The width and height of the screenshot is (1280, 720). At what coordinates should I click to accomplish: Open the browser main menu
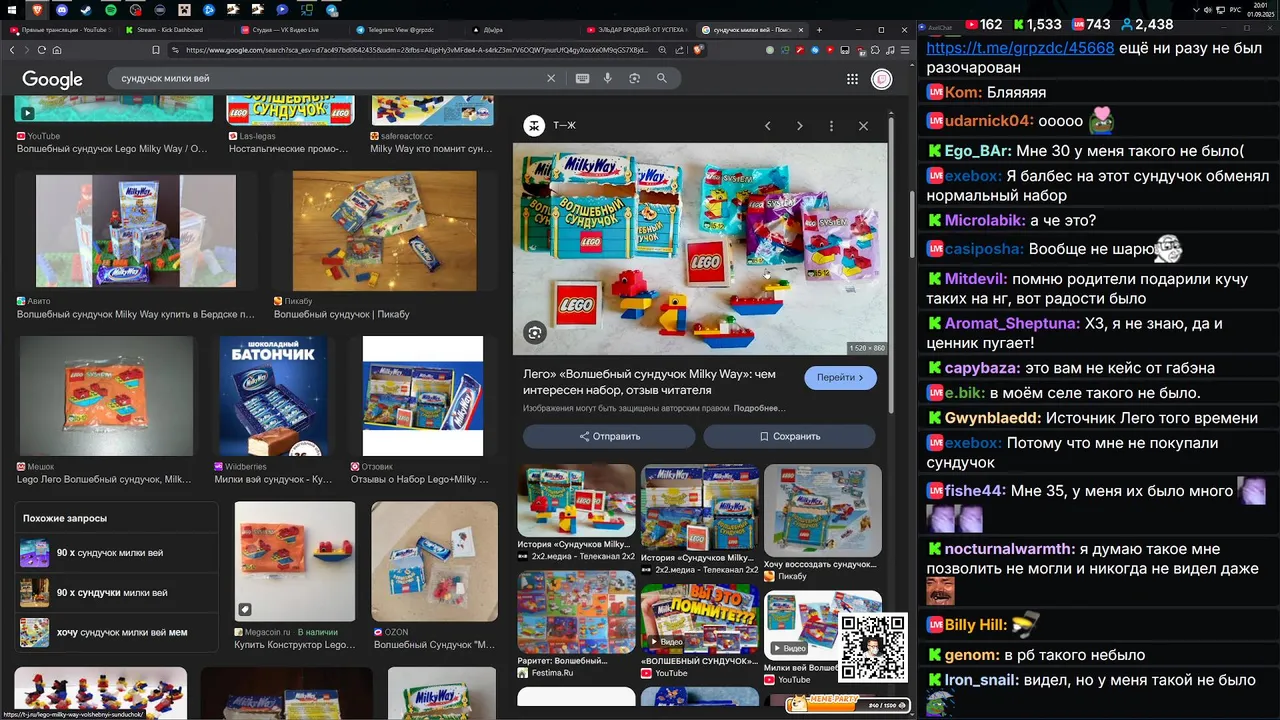904,50
